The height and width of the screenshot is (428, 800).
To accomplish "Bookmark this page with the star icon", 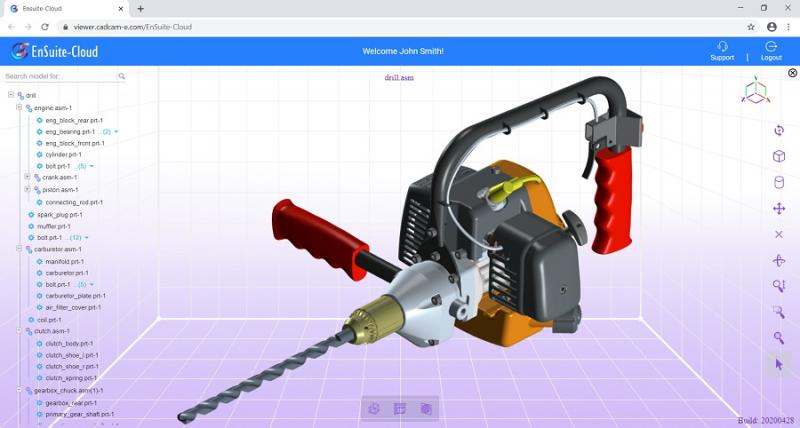I will [751, 27].
